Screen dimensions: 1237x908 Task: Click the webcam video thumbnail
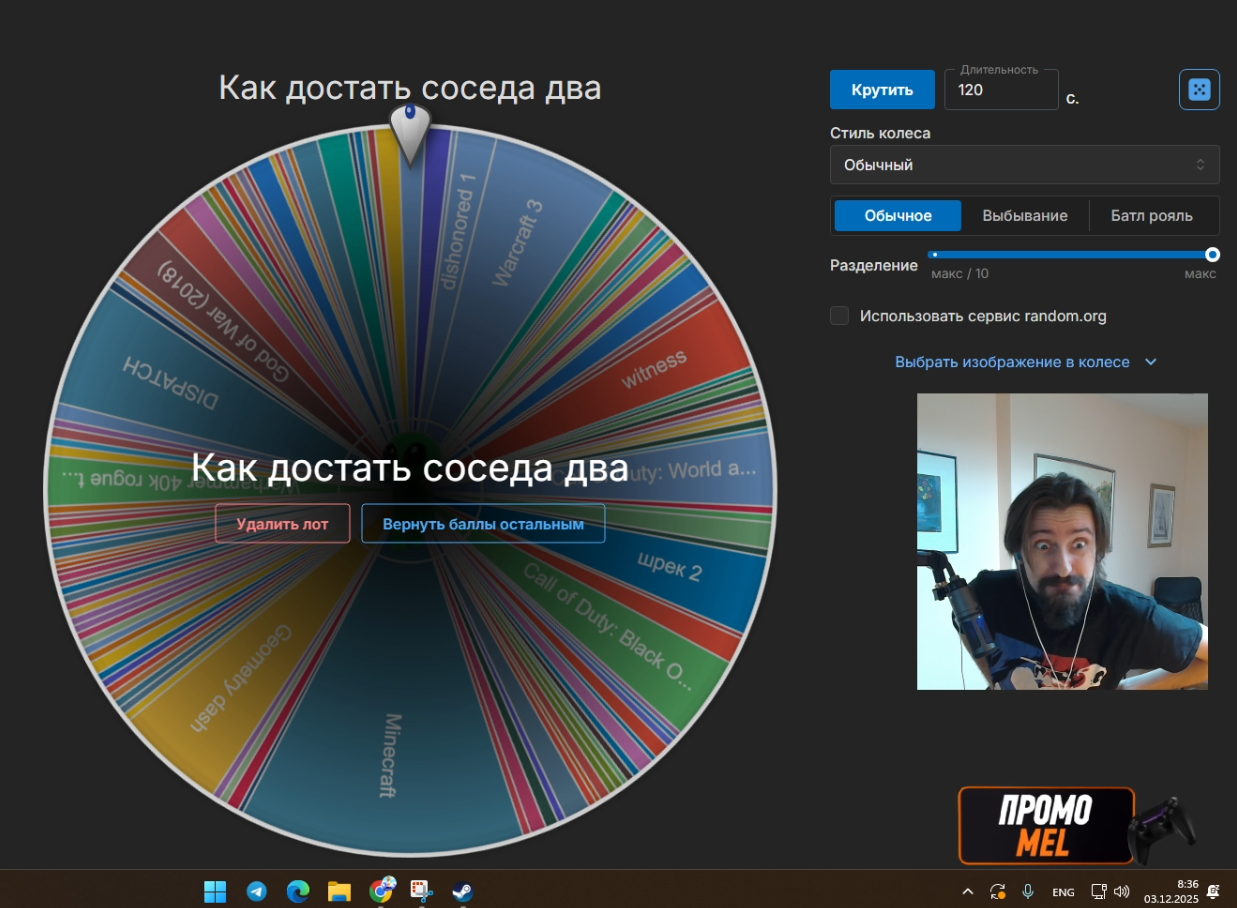coord(1062,541)
